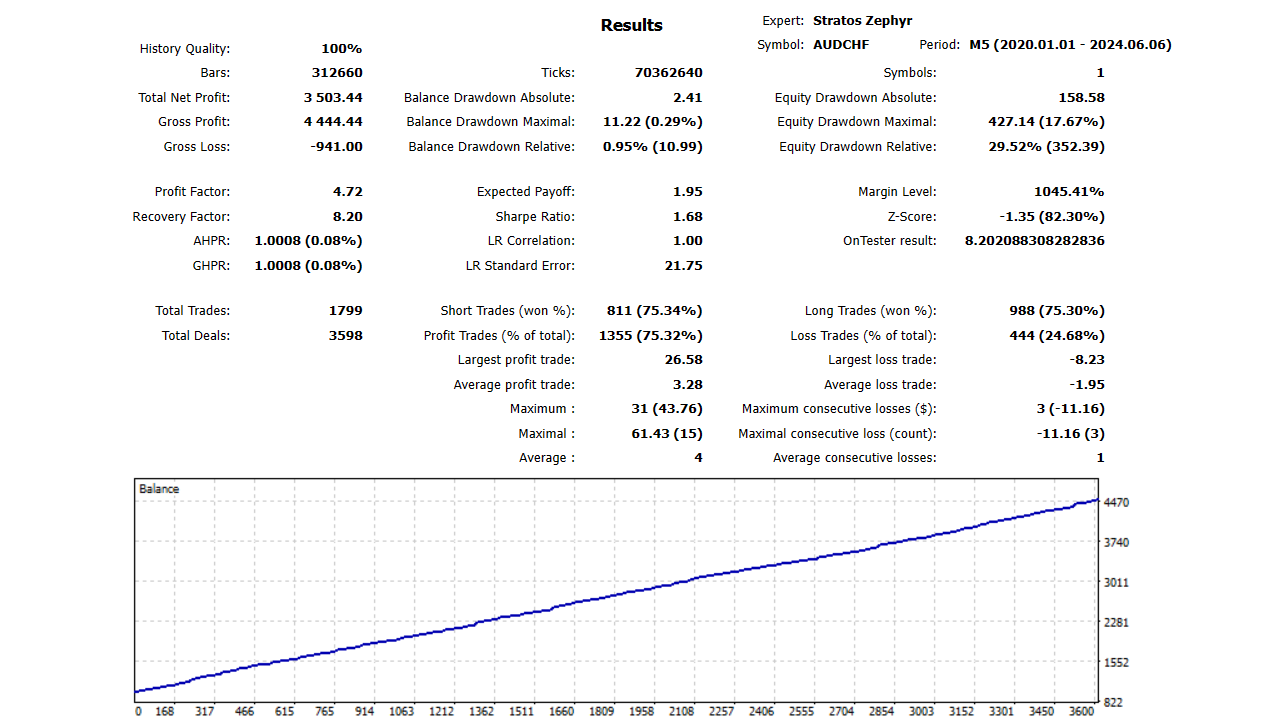Click the Equity Drawdown Maximal label
The width and height of the screenshot is (1280, 720).
[857, 122]
